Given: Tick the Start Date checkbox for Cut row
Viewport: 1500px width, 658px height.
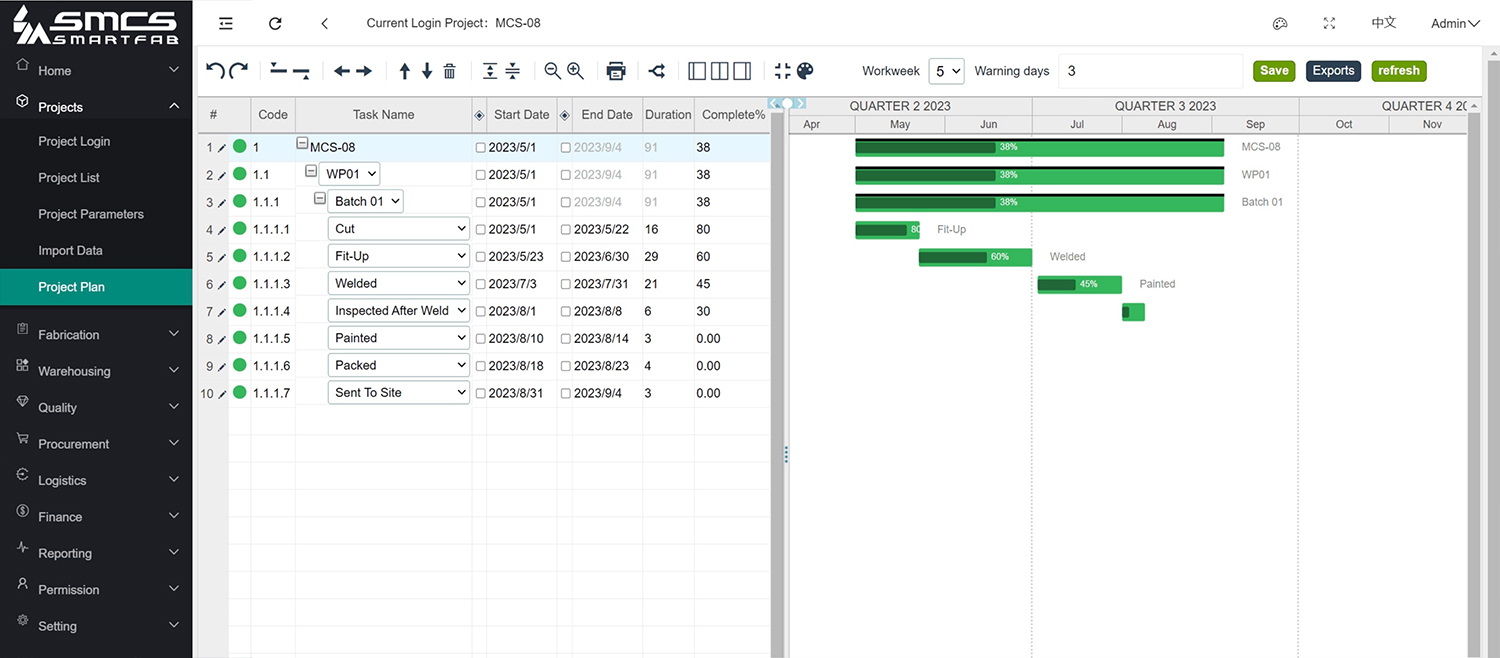Looking at the screenshot, I should [x=481, y=230].
